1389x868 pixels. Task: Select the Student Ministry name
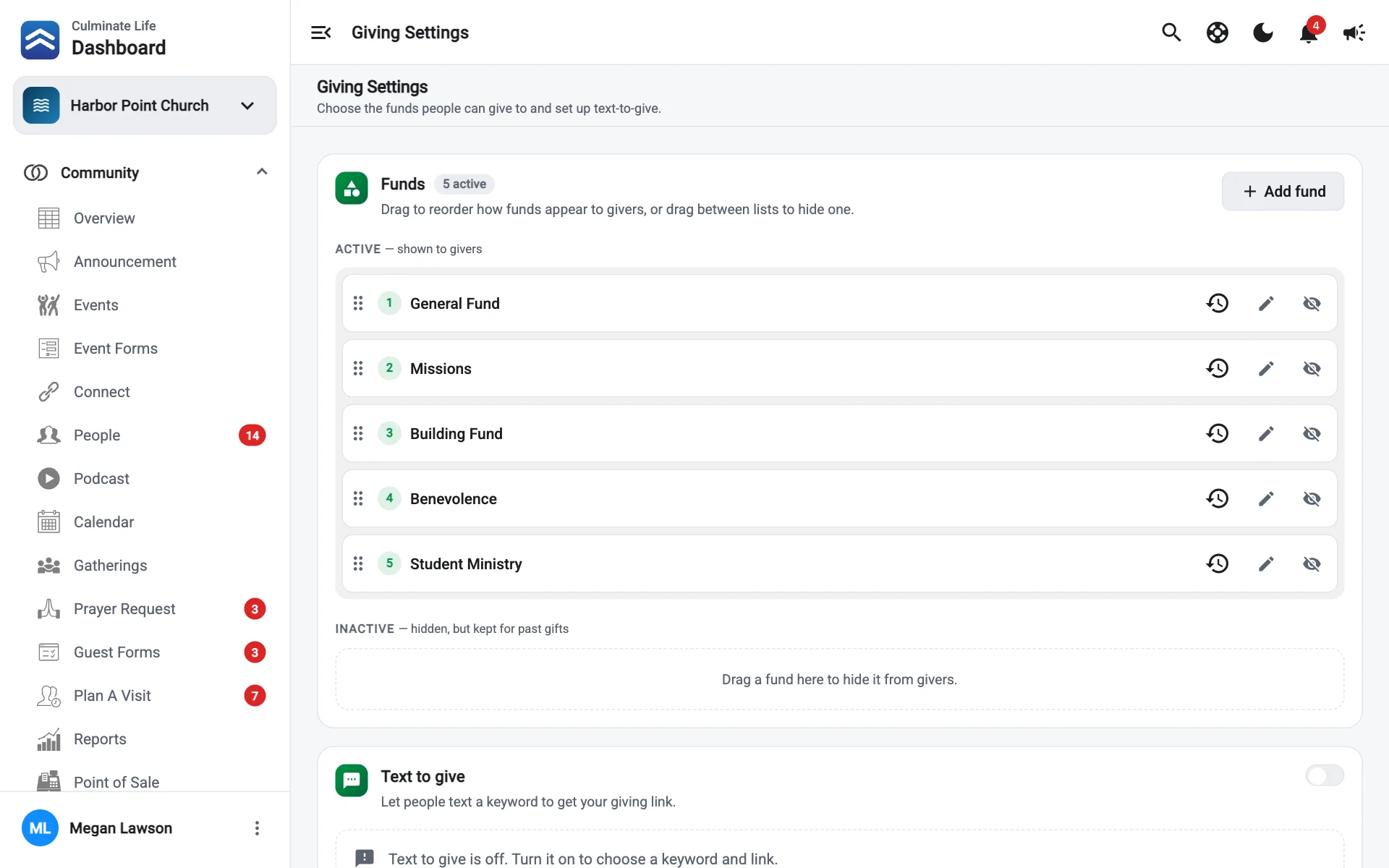(466, 564)
